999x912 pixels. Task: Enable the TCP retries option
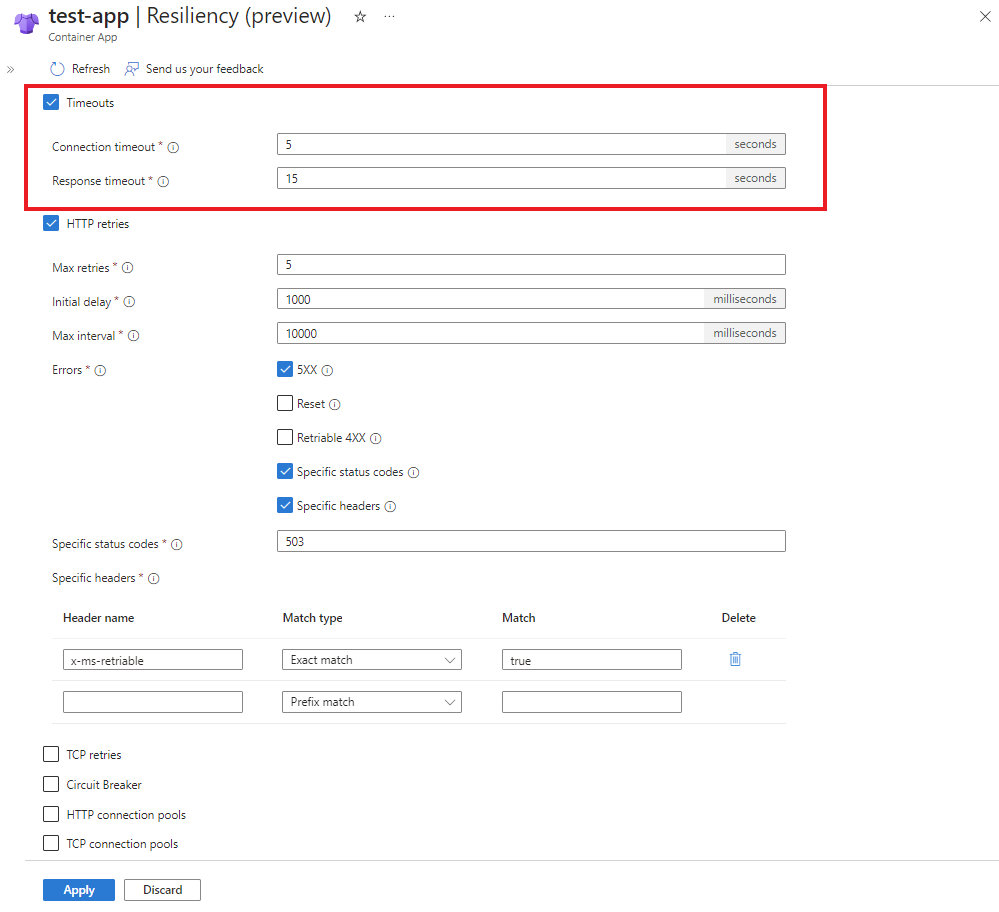click(51, 754)
